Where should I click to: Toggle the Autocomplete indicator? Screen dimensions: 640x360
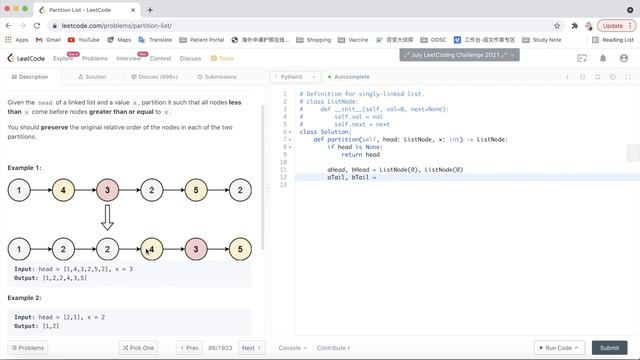point(349,77)
